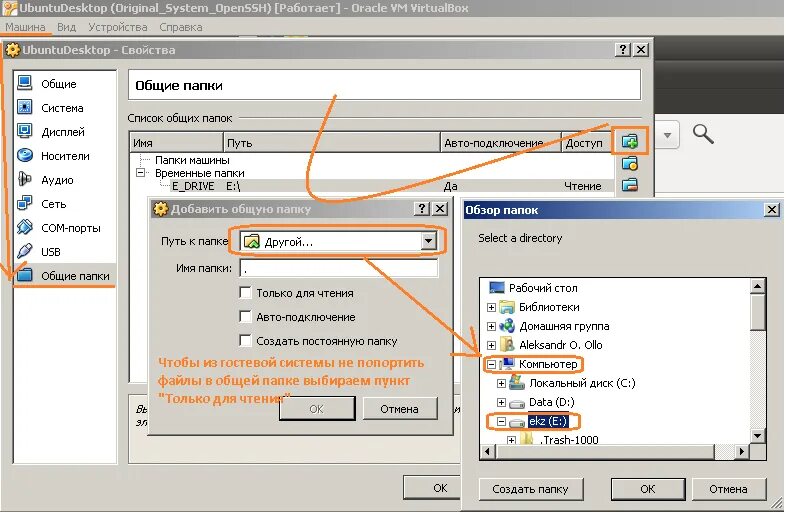
Task: Expand Aleksandr O. Ollo node
Action: (x=492, y=345)
